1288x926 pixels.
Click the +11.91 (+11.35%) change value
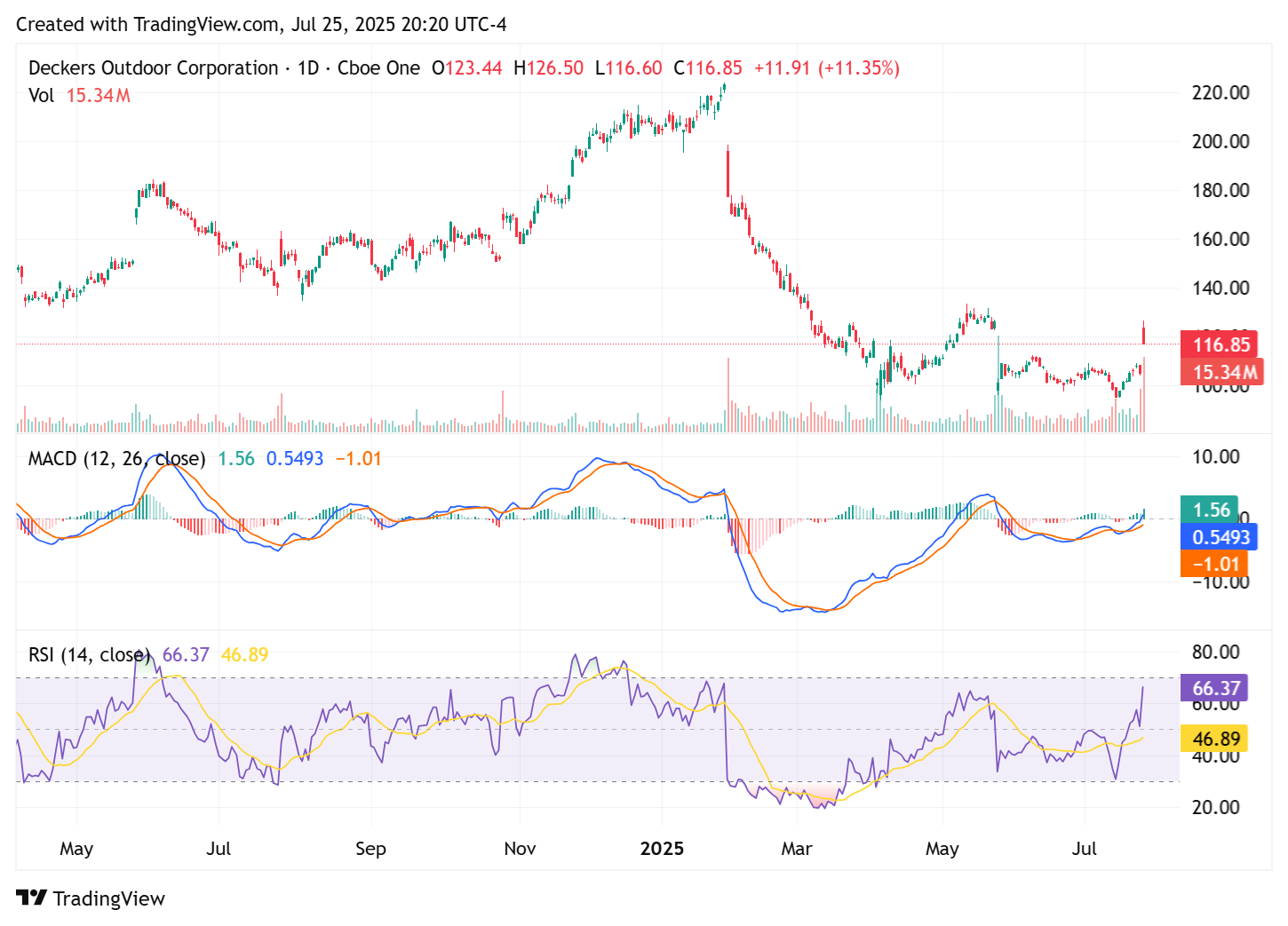[827, 67]
